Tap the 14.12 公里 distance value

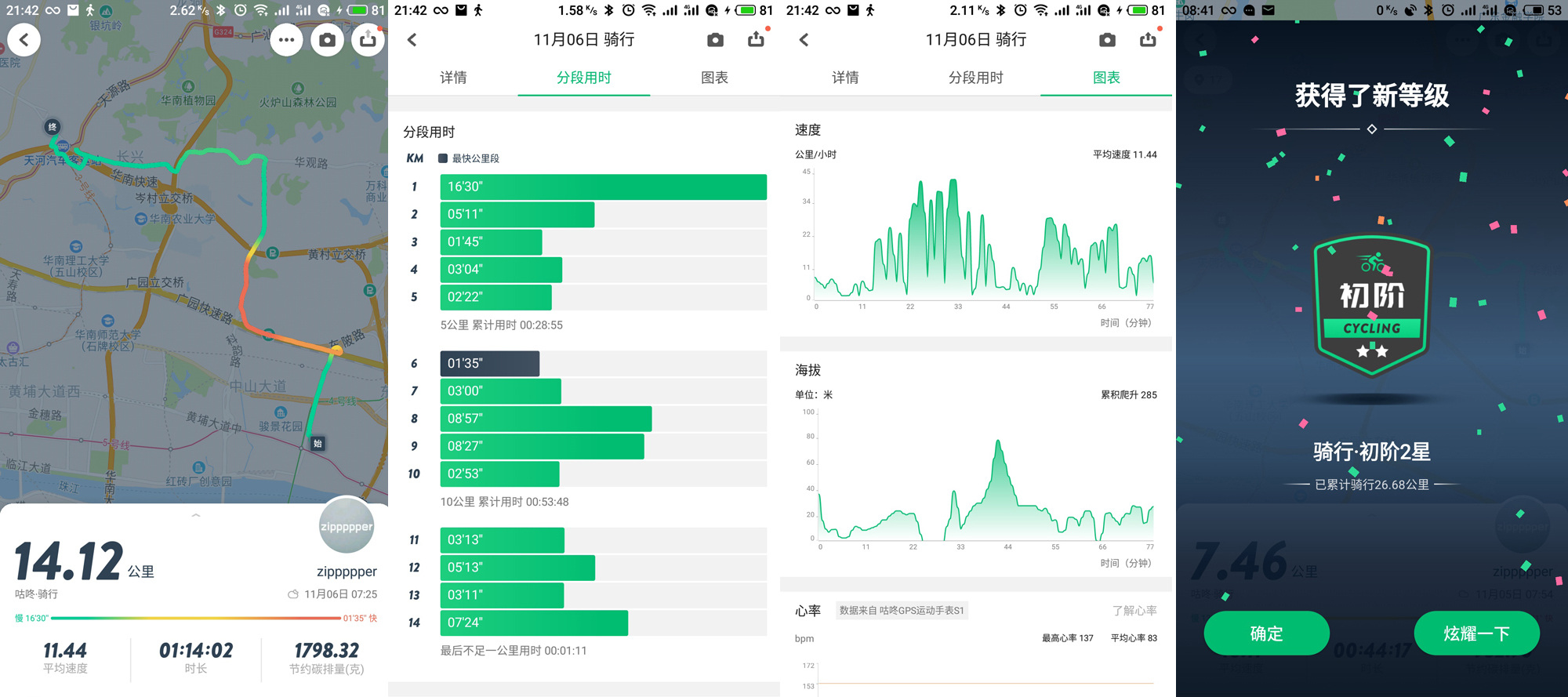click(x=84, y=561)
